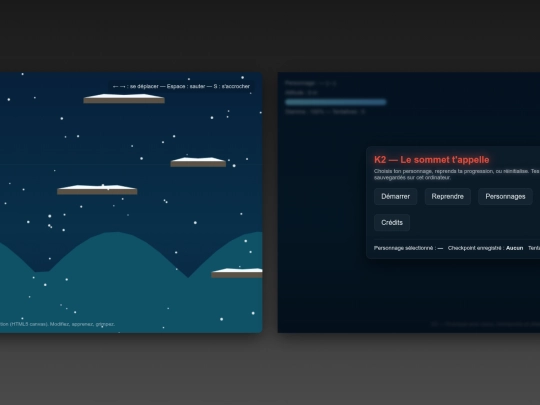The width and height of the screenshot is (540, 405).
Task: Click the title K2 — Le sommet t'appelle
Action: 432,160
